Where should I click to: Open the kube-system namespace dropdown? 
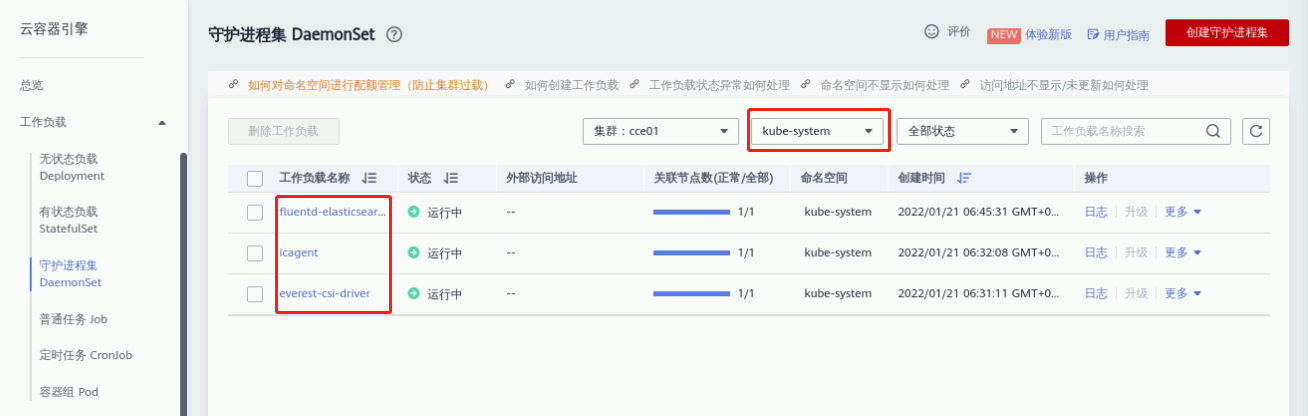coord(818,131)
